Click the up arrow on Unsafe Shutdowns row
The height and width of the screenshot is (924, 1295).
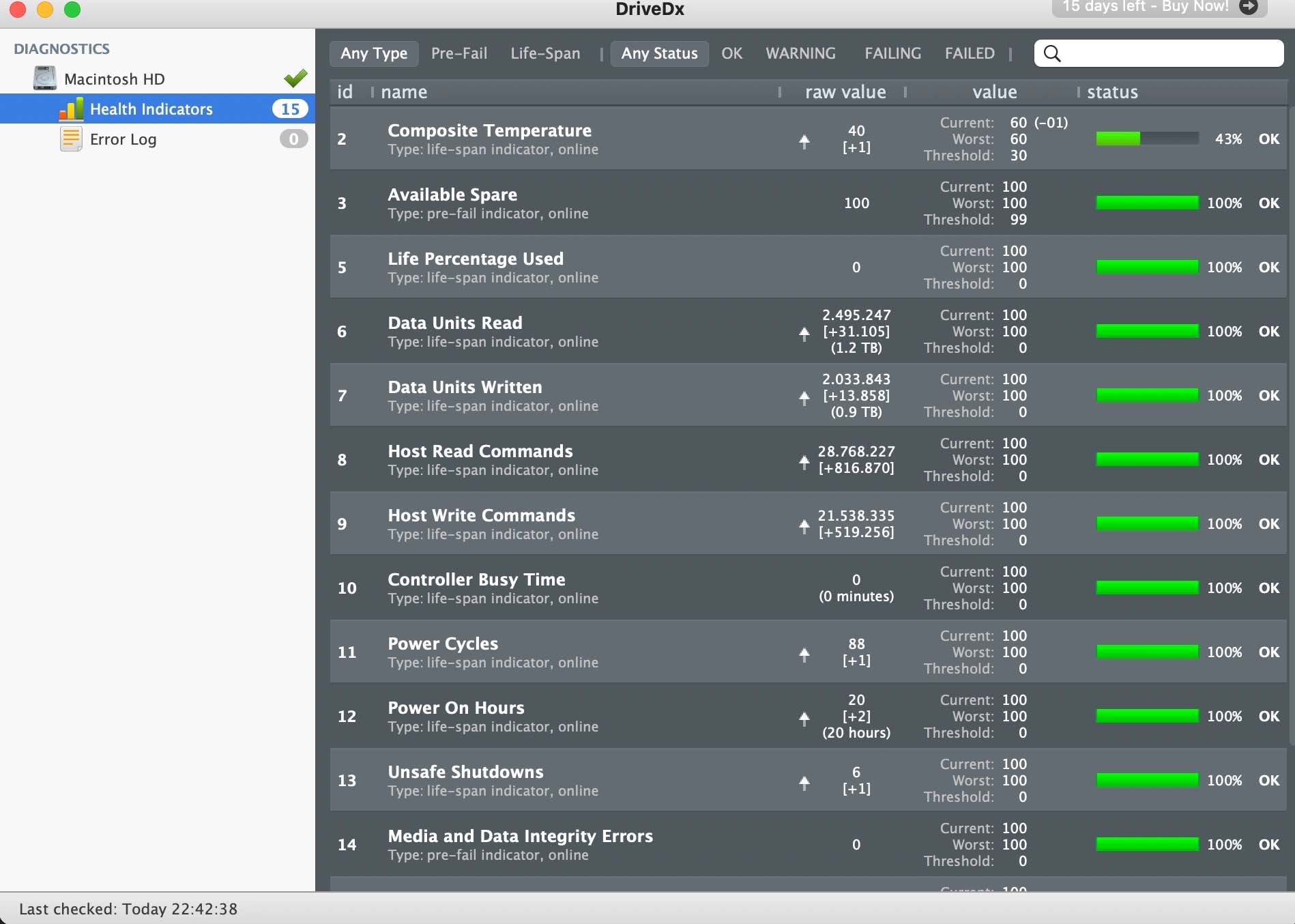pos(804,783)
